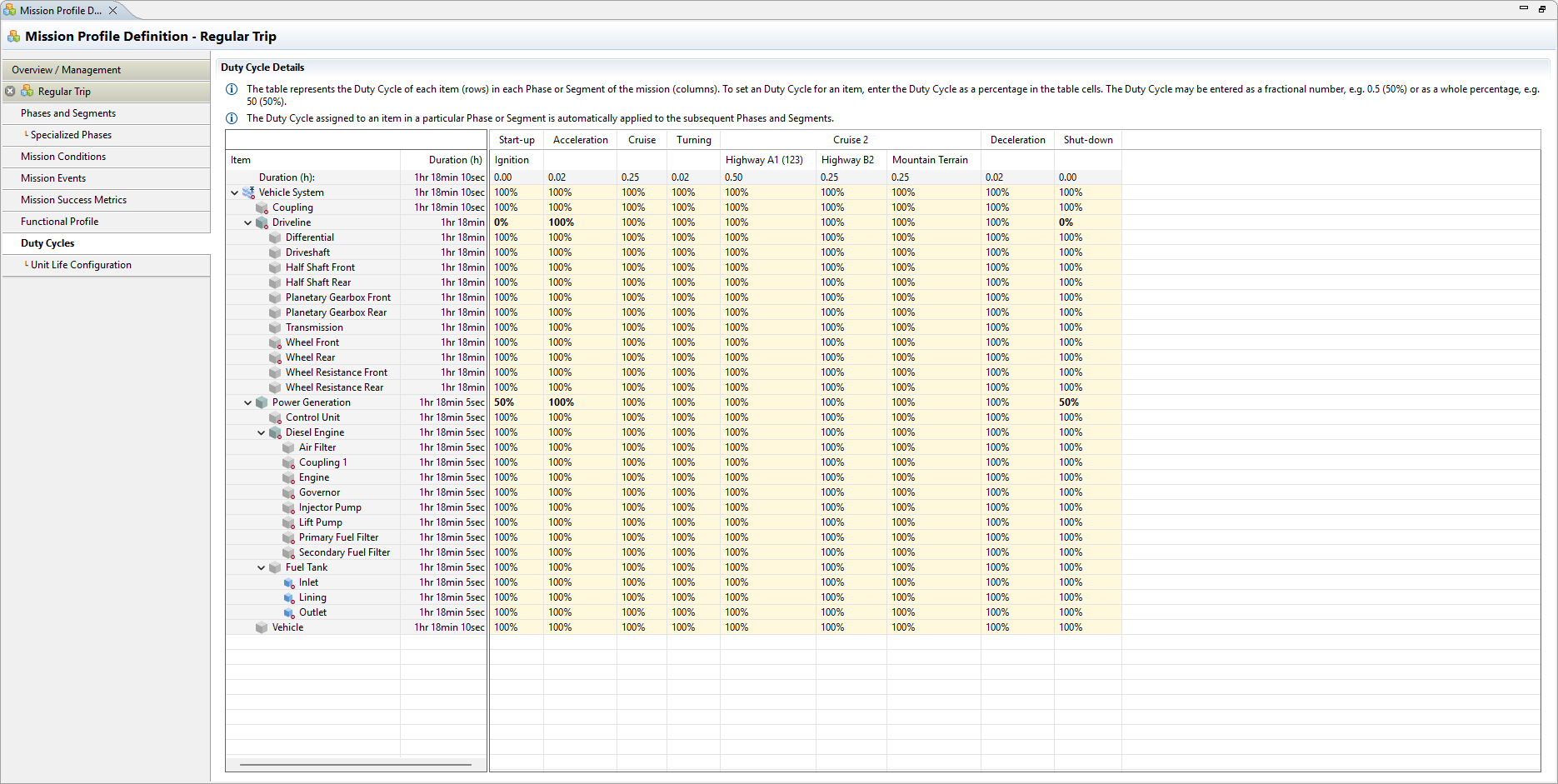This screenshot has height=784, width=1558.
Task: Select the Planetary Gearbox Rear row
Action: 356,312
